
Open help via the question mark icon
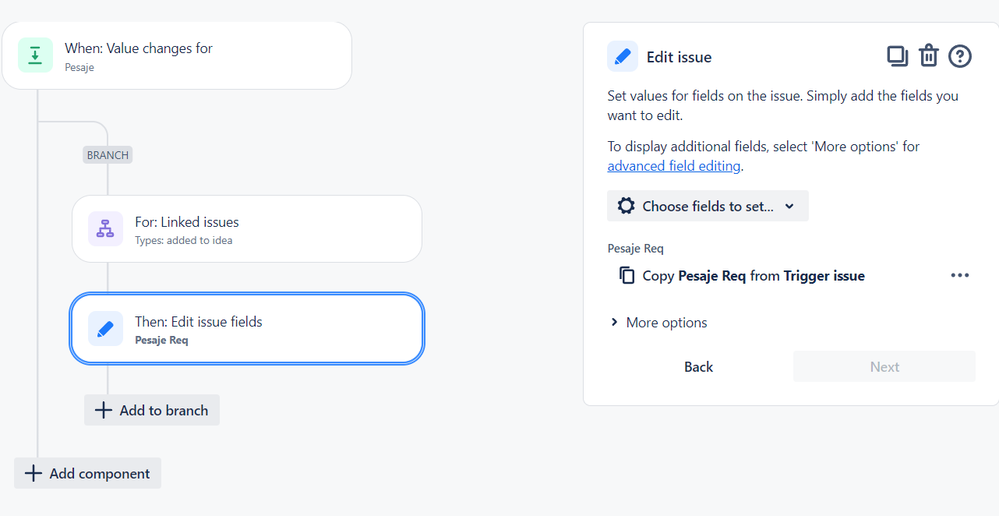[959, 57]
